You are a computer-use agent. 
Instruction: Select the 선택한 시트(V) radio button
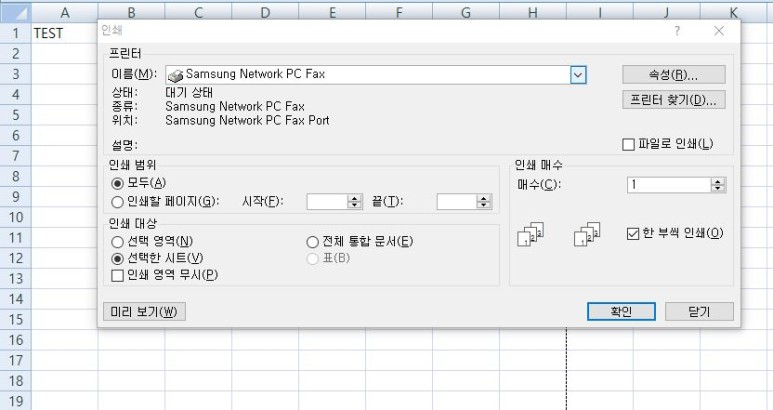pos(117,259)
